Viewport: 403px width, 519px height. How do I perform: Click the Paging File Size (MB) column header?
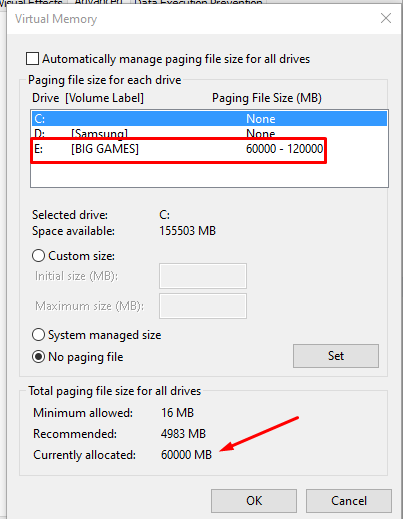pos(267,98)
